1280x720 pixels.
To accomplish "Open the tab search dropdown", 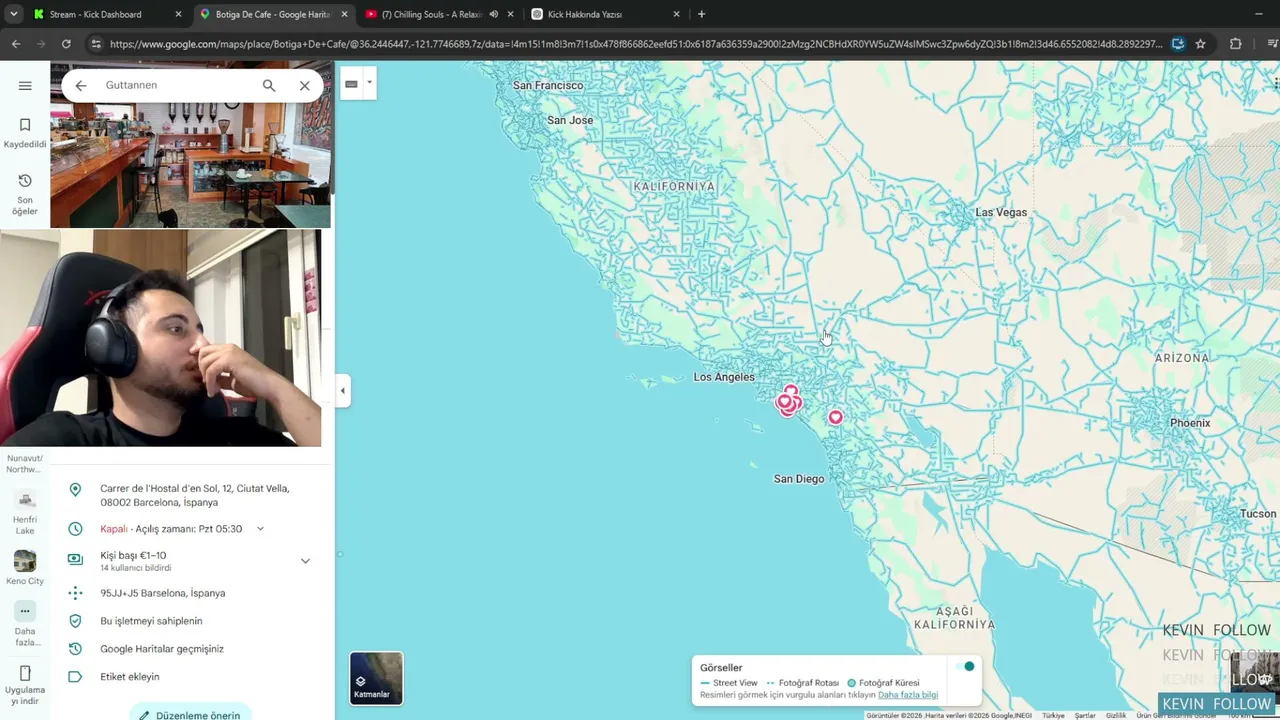I will click(x=13, y=14).
